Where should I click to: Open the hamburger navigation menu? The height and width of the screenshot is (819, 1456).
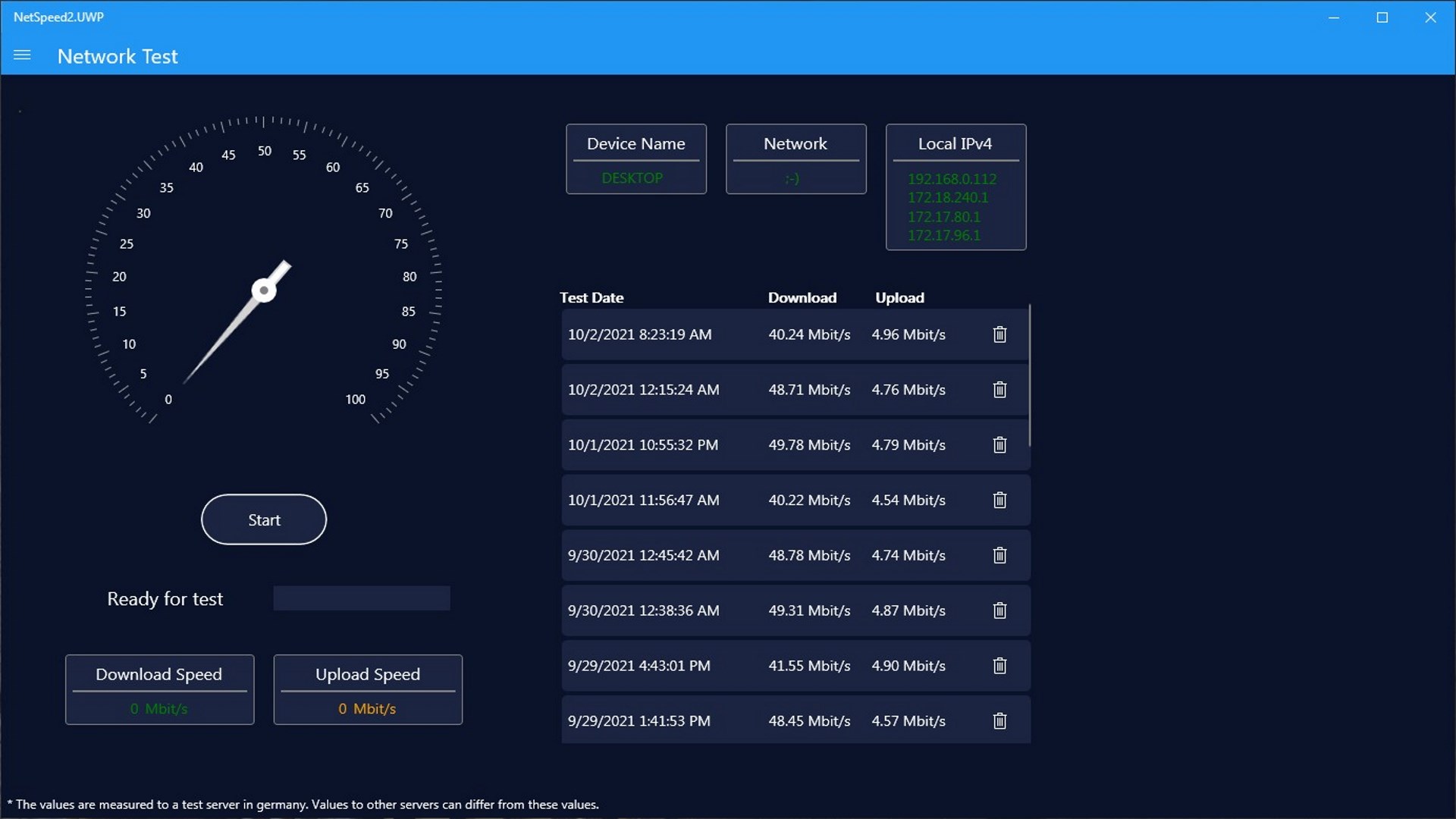coord(22,55)
